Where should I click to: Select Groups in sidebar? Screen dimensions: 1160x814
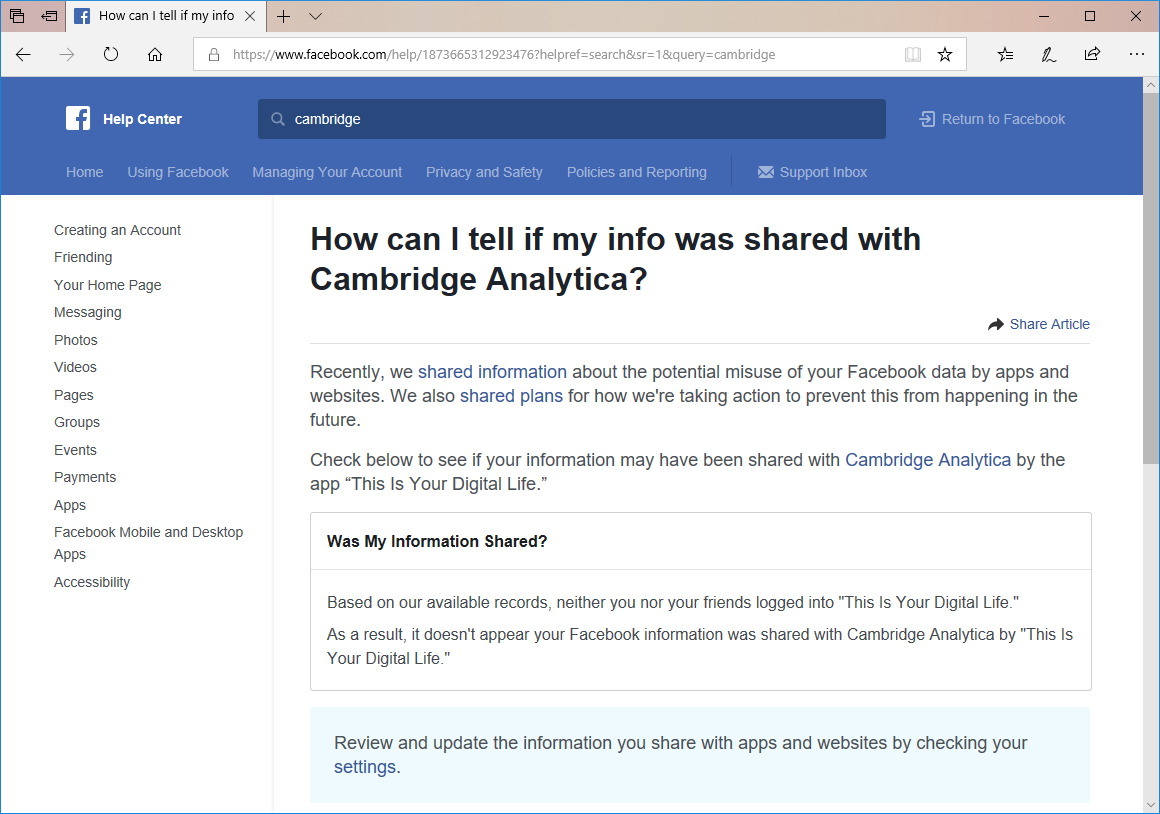[76, 423]
